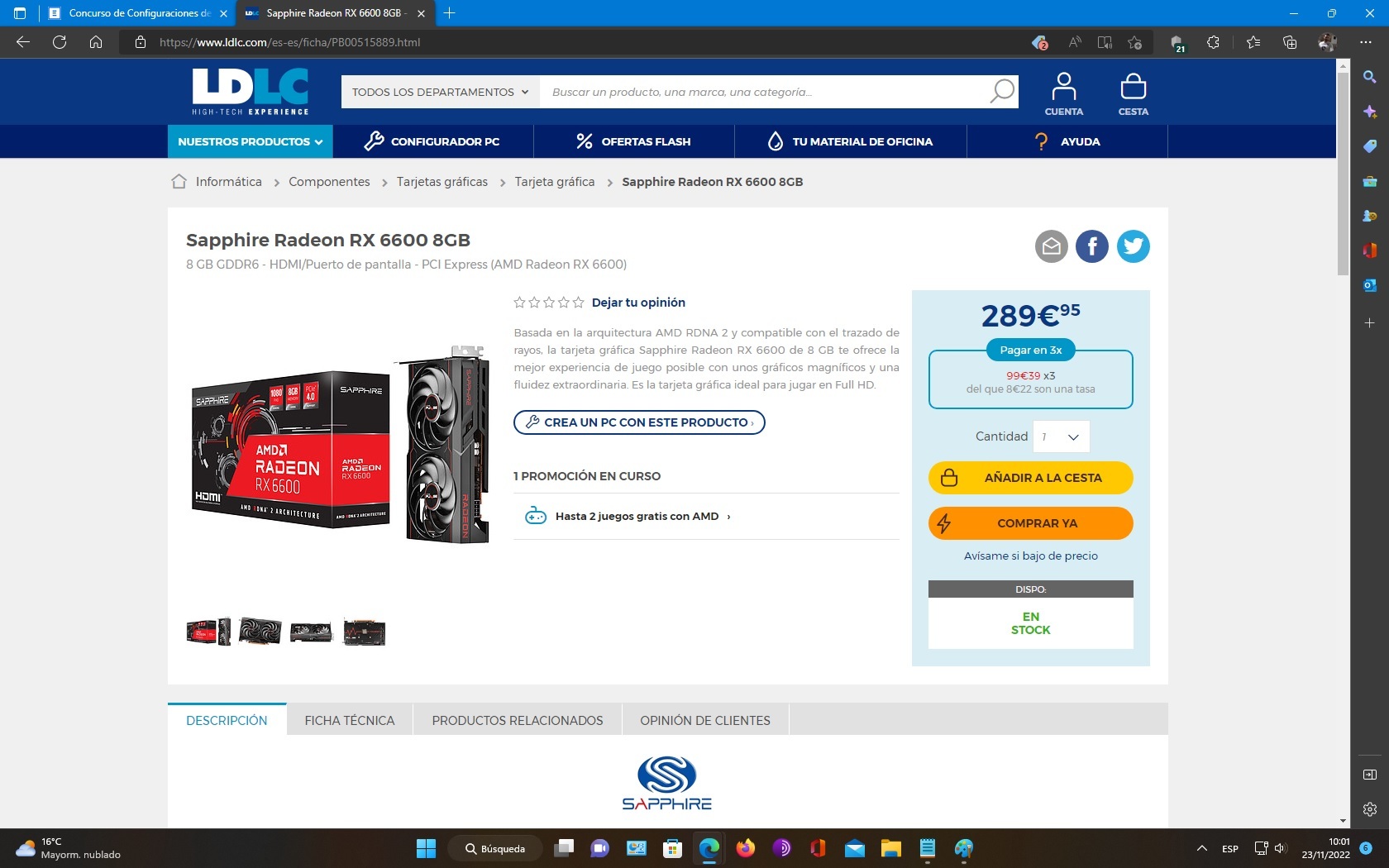Expand the Todos los departamentos dropdown

coord(440,92)
